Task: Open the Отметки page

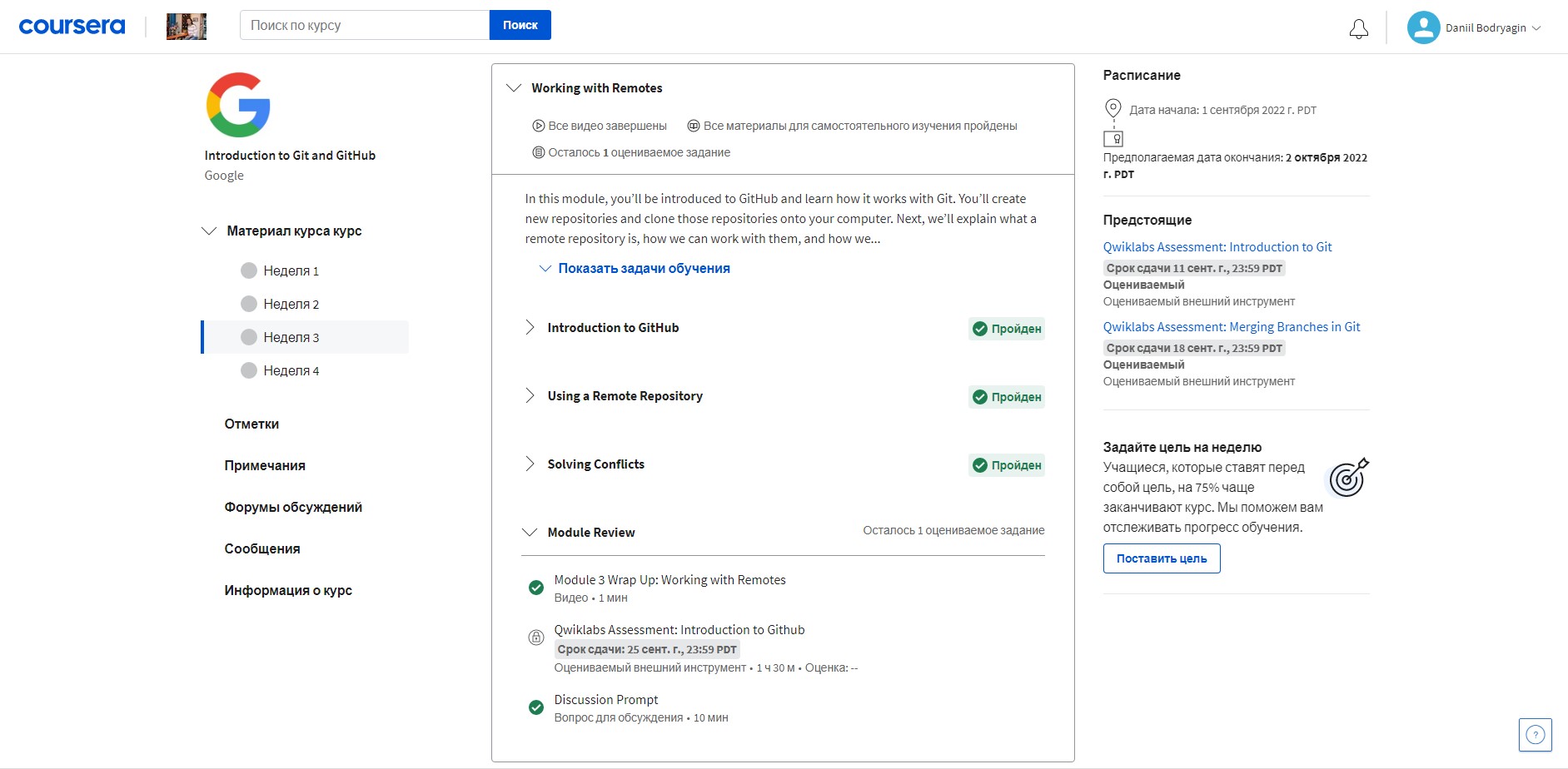Action: [x=251, y=424]
